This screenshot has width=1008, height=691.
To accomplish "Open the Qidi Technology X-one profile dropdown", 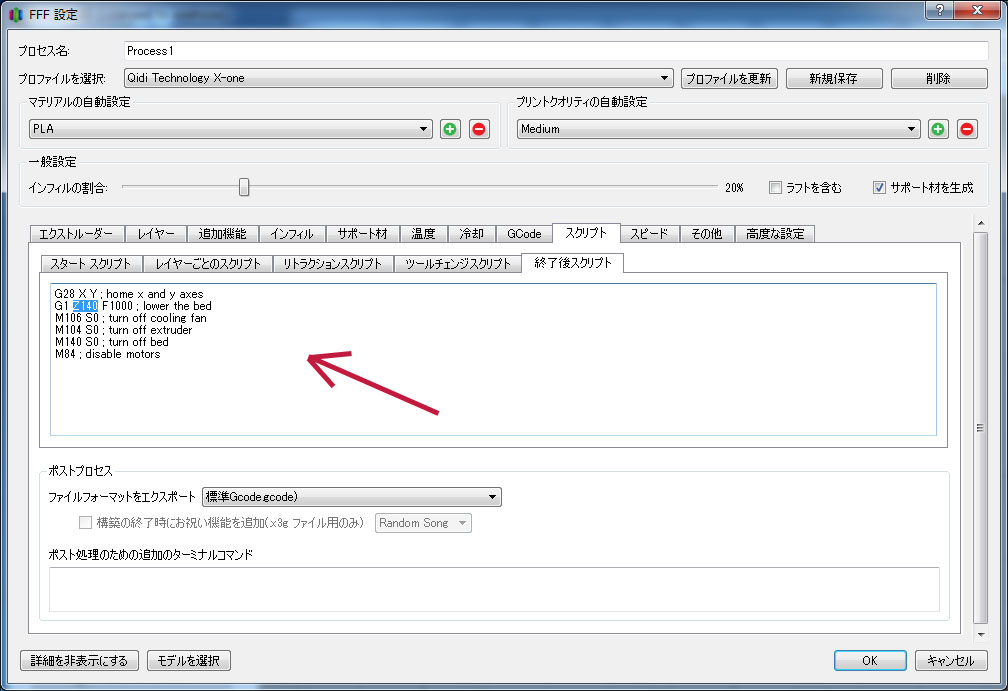I will point(397,78).
